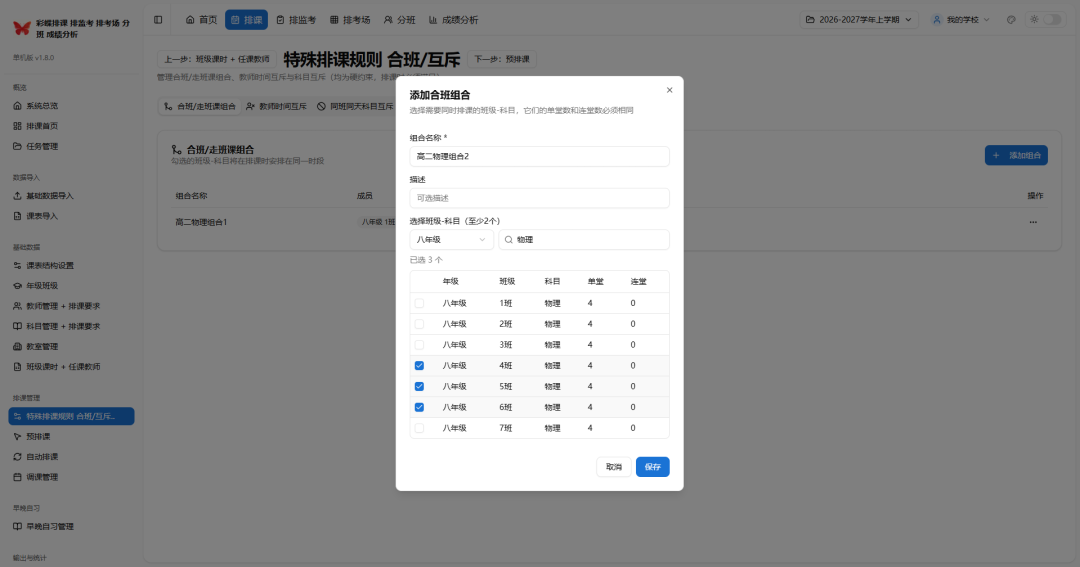Open 我的学校 account dropdown
The width and height of the screenshot is (1080, 567).
click(961, 20)
